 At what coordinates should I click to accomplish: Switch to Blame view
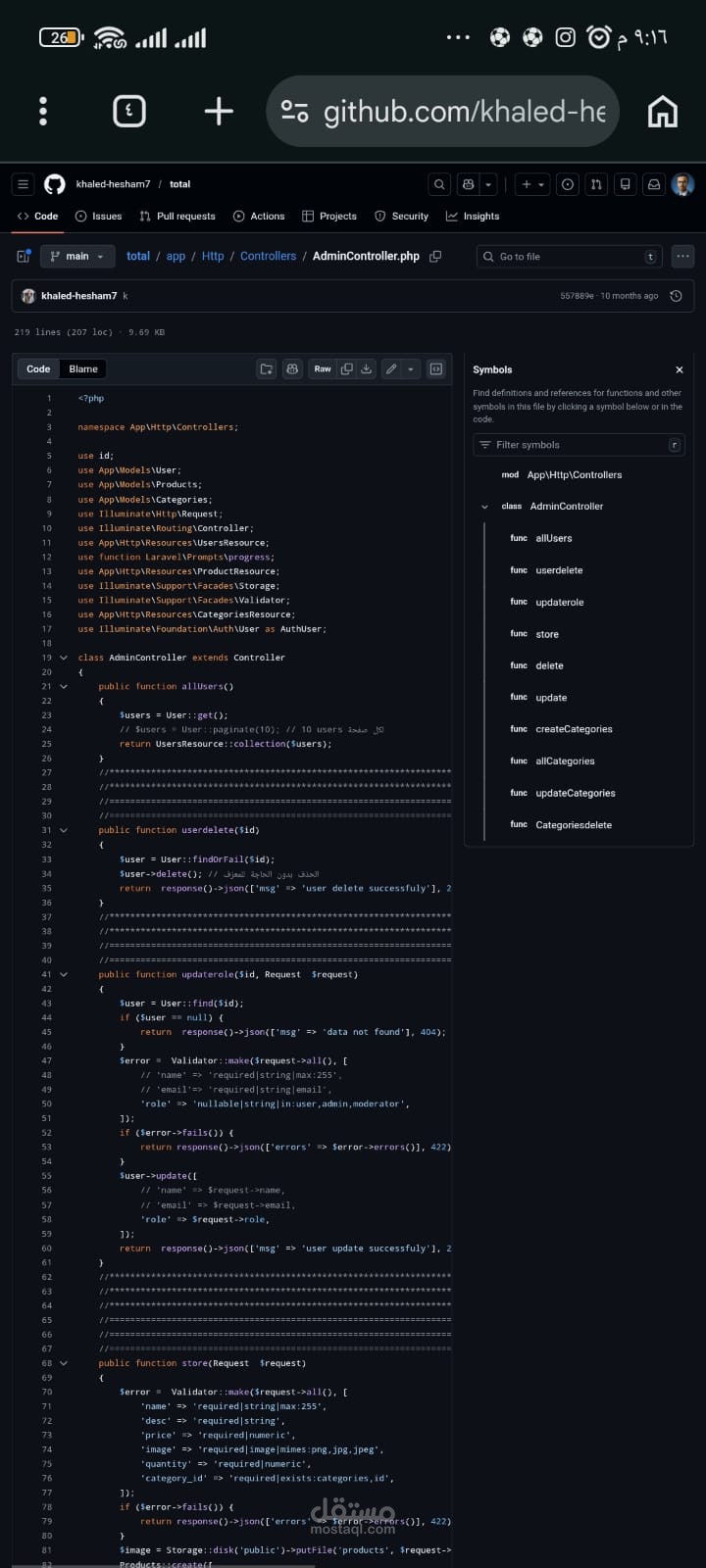(83, 368)
